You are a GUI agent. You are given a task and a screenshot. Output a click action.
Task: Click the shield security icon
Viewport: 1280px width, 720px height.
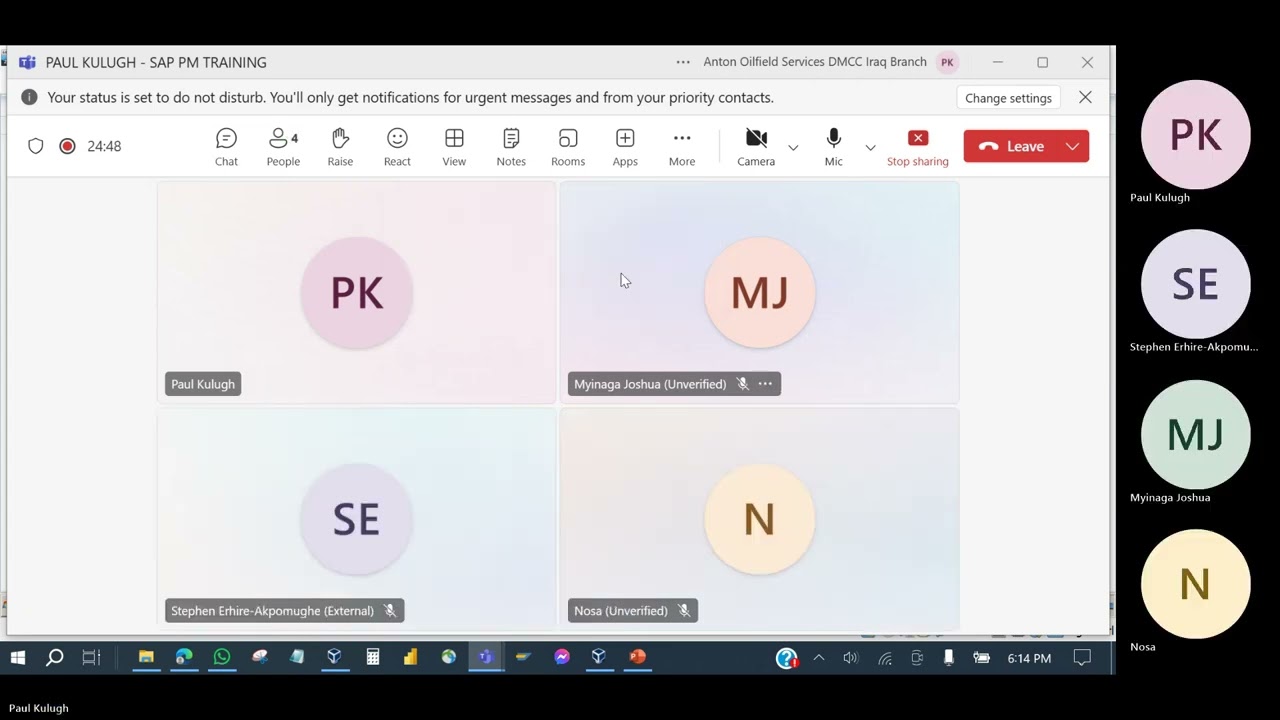coord(36,146)
